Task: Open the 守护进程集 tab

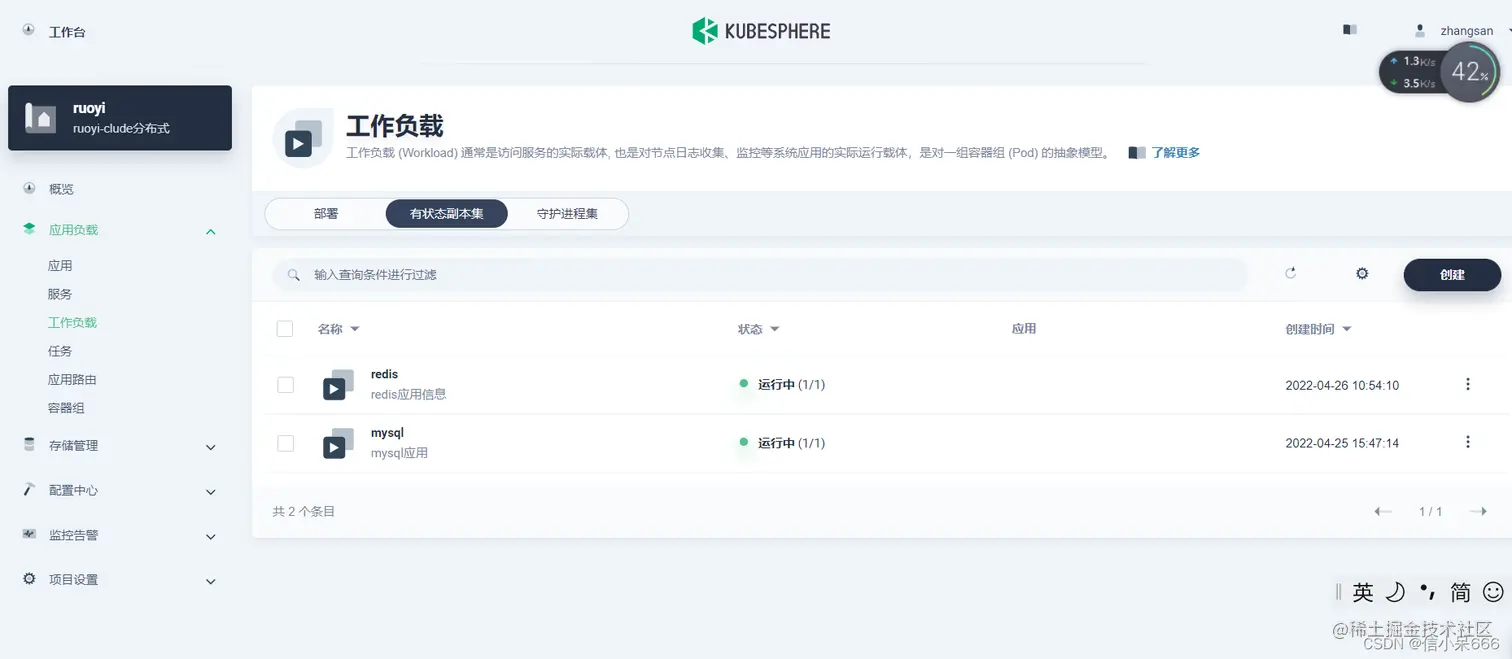Action: click(x=569, y=213)
